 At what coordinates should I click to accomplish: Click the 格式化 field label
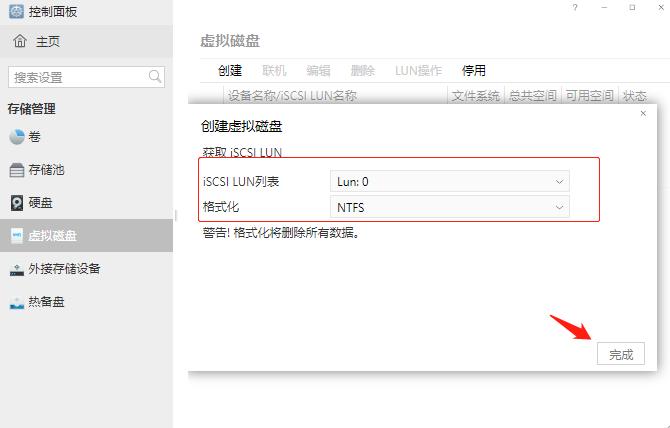(x=221, y=207)
